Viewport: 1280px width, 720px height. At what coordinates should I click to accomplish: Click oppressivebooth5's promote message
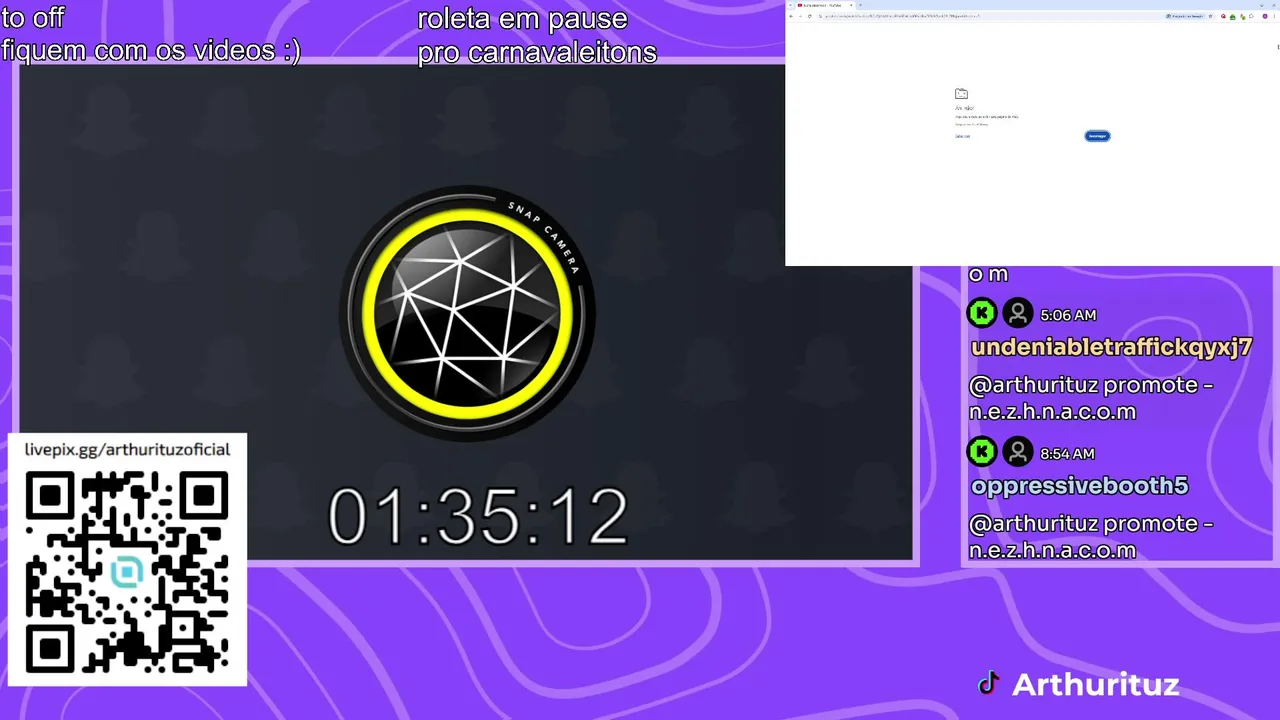pos(1091,537)
